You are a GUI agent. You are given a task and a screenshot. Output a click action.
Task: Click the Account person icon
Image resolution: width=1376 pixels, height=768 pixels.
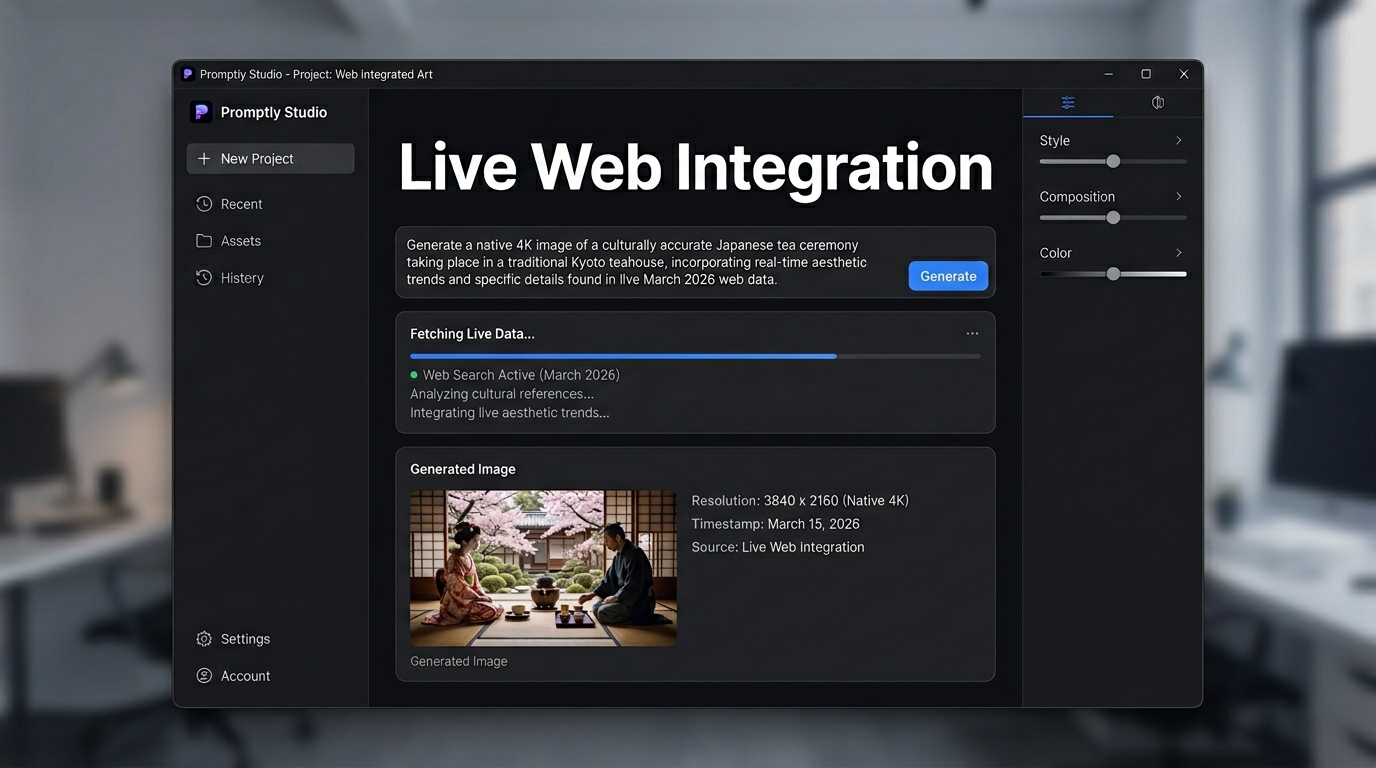(204, 676)
